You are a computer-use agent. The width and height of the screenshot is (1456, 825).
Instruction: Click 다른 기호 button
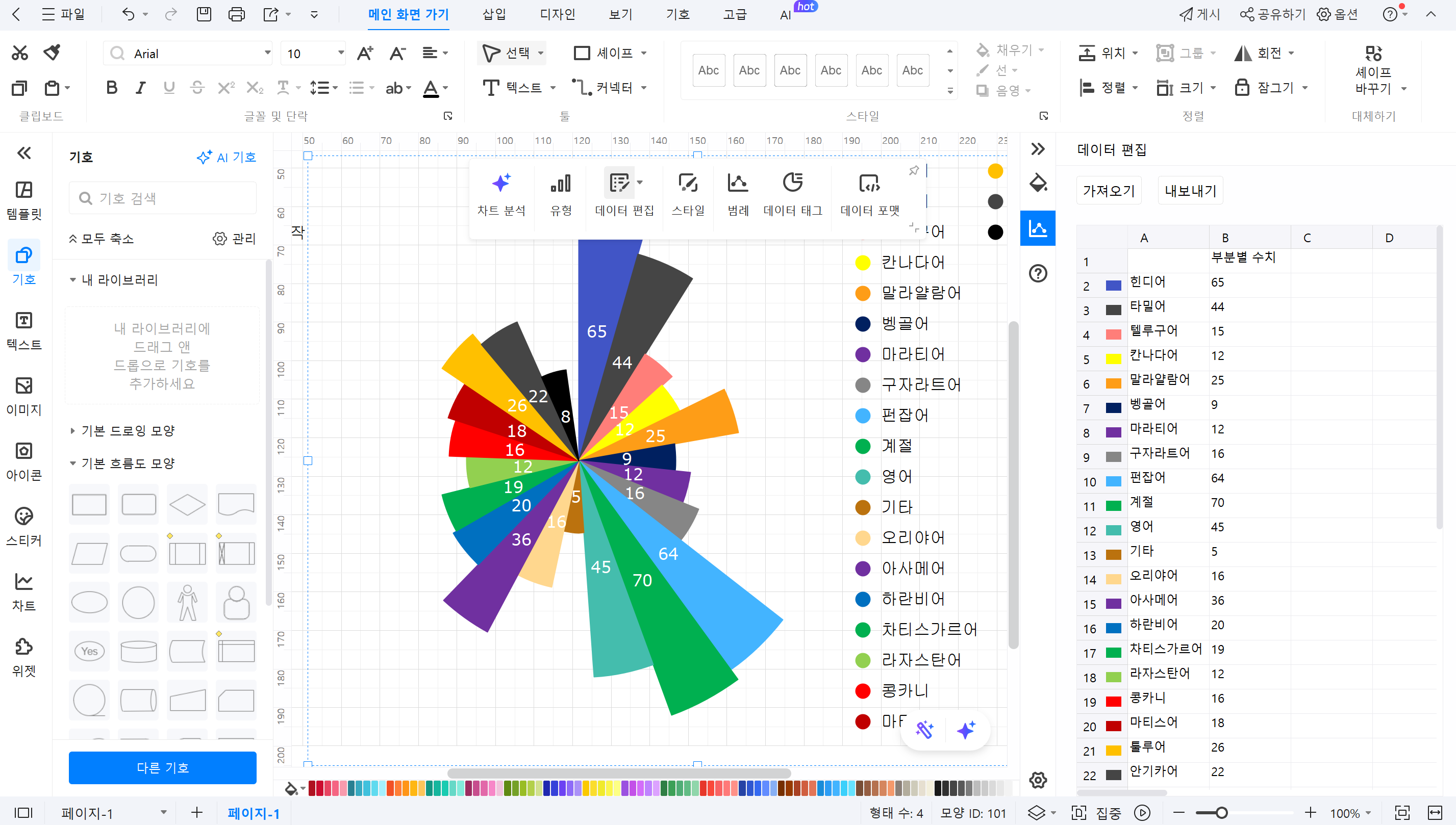click(162, 767)
